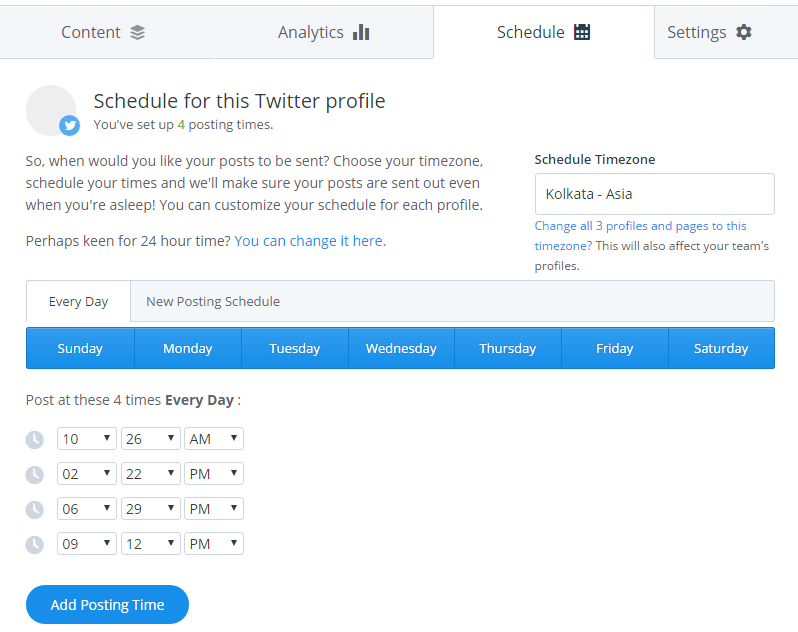This screenshot has width=798, height=632.
Task: Select the New Posting Schedule tab
Action: [213, 301]
